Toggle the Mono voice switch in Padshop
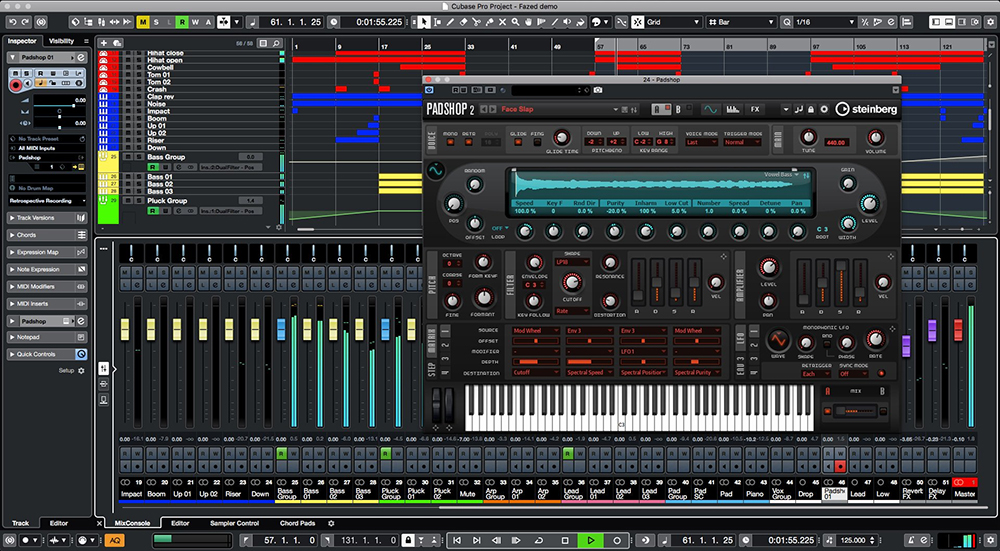This screenshot has width=1000, height=551. click(x=451, y=142)
